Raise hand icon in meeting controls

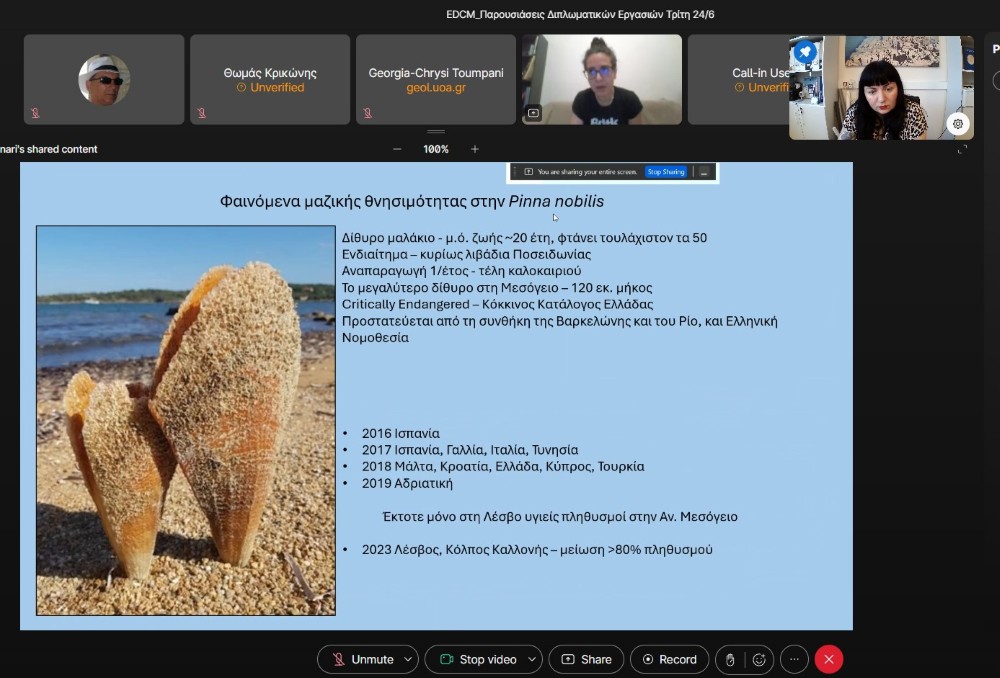pos(730,659)
